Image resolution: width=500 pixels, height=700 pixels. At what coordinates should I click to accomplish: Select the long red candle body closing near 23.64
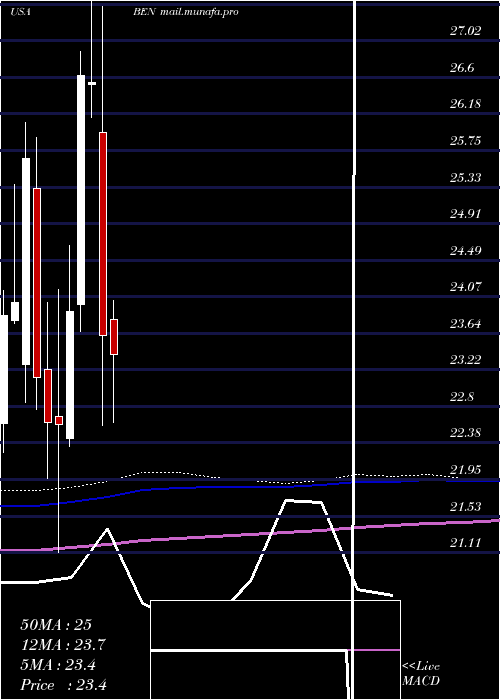[x=103, y=233]
